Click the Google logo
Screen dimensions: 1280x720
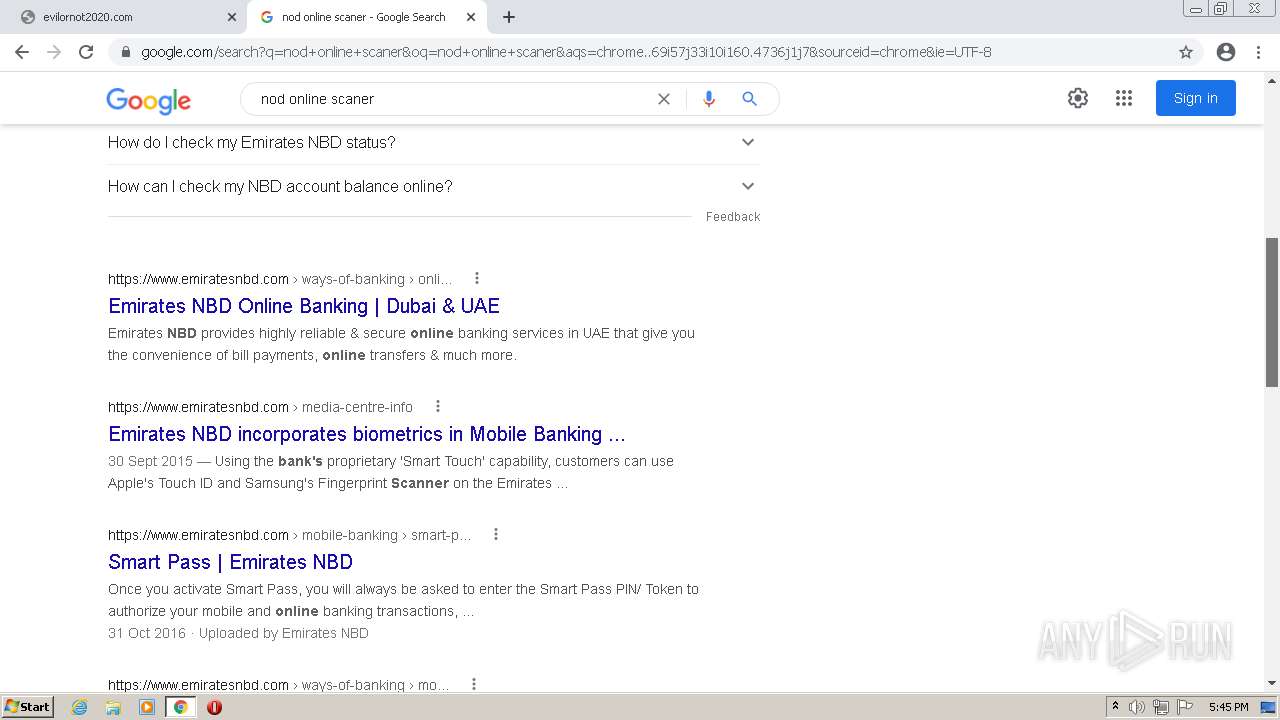point(149,99)
